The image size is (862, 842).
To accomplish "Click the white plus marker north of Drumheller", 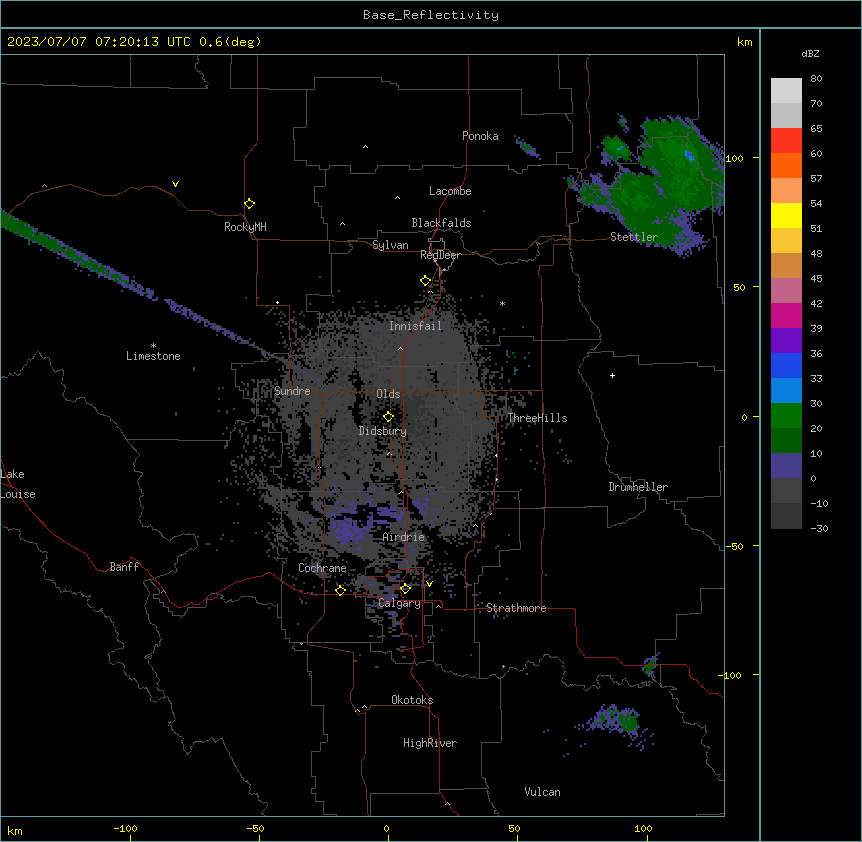I will (612, 375).
